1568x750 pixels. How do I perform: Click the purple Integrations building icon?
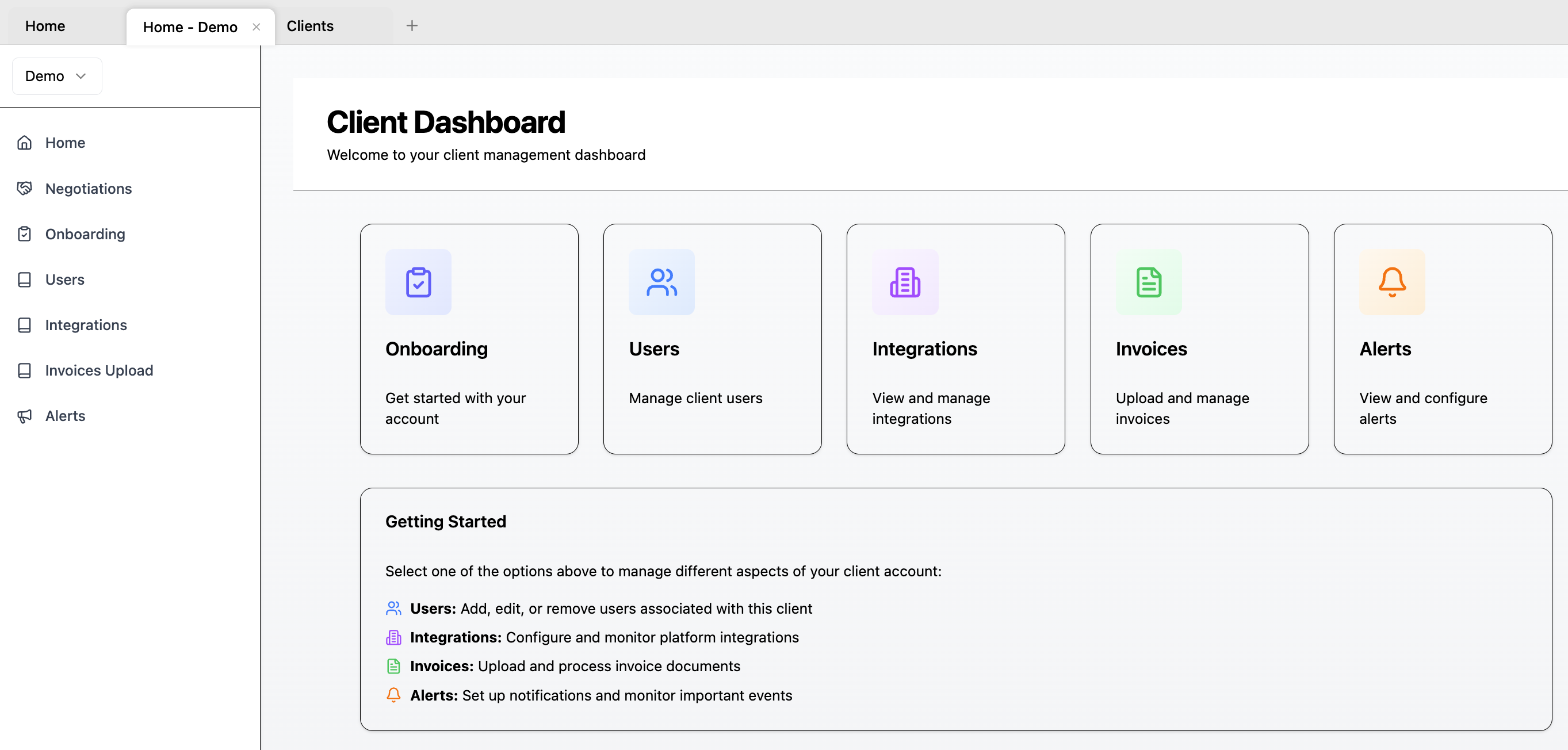coord(905,282)
